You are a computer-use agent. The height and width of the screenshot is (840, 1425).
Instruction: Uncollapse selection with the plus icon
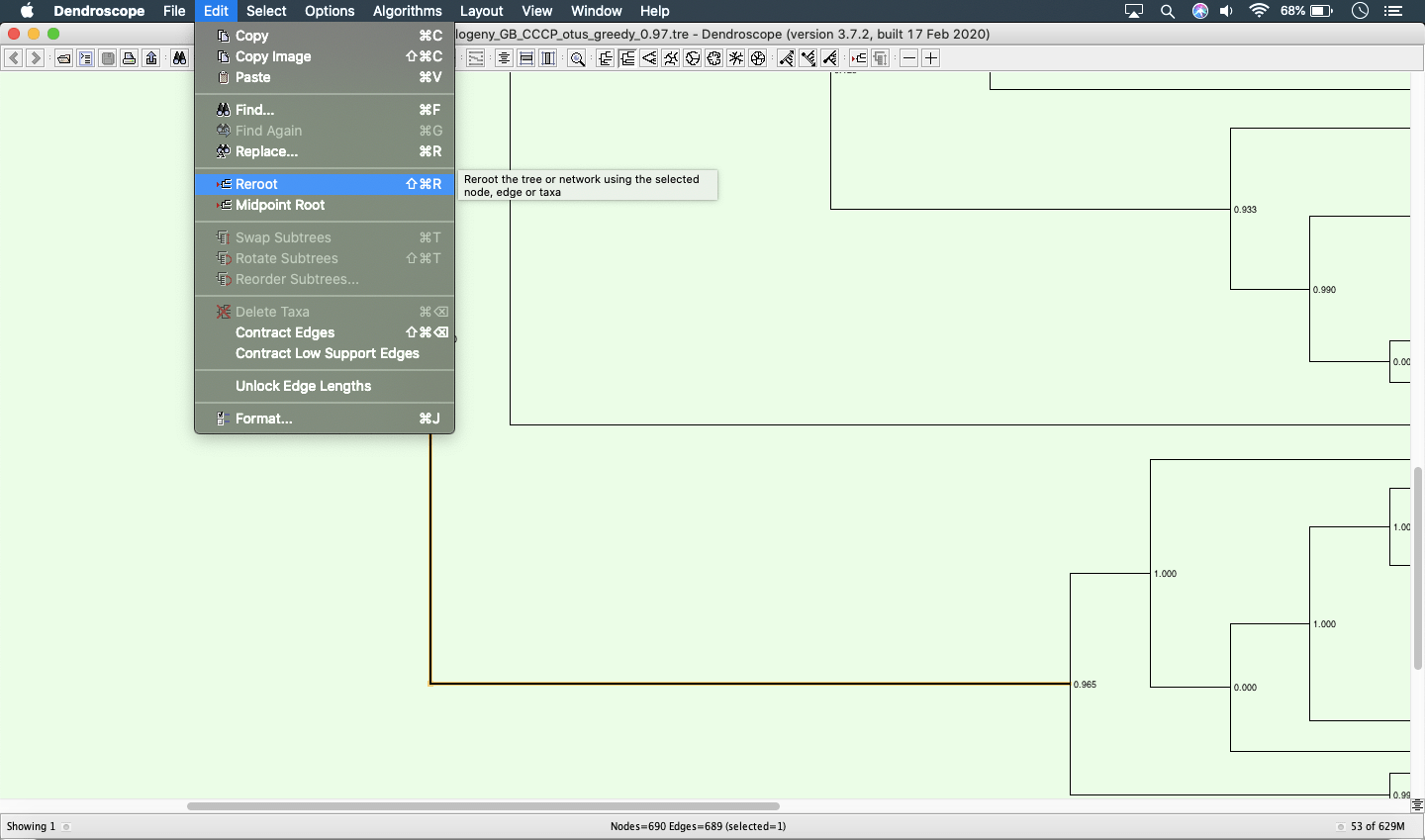(931, 58)
